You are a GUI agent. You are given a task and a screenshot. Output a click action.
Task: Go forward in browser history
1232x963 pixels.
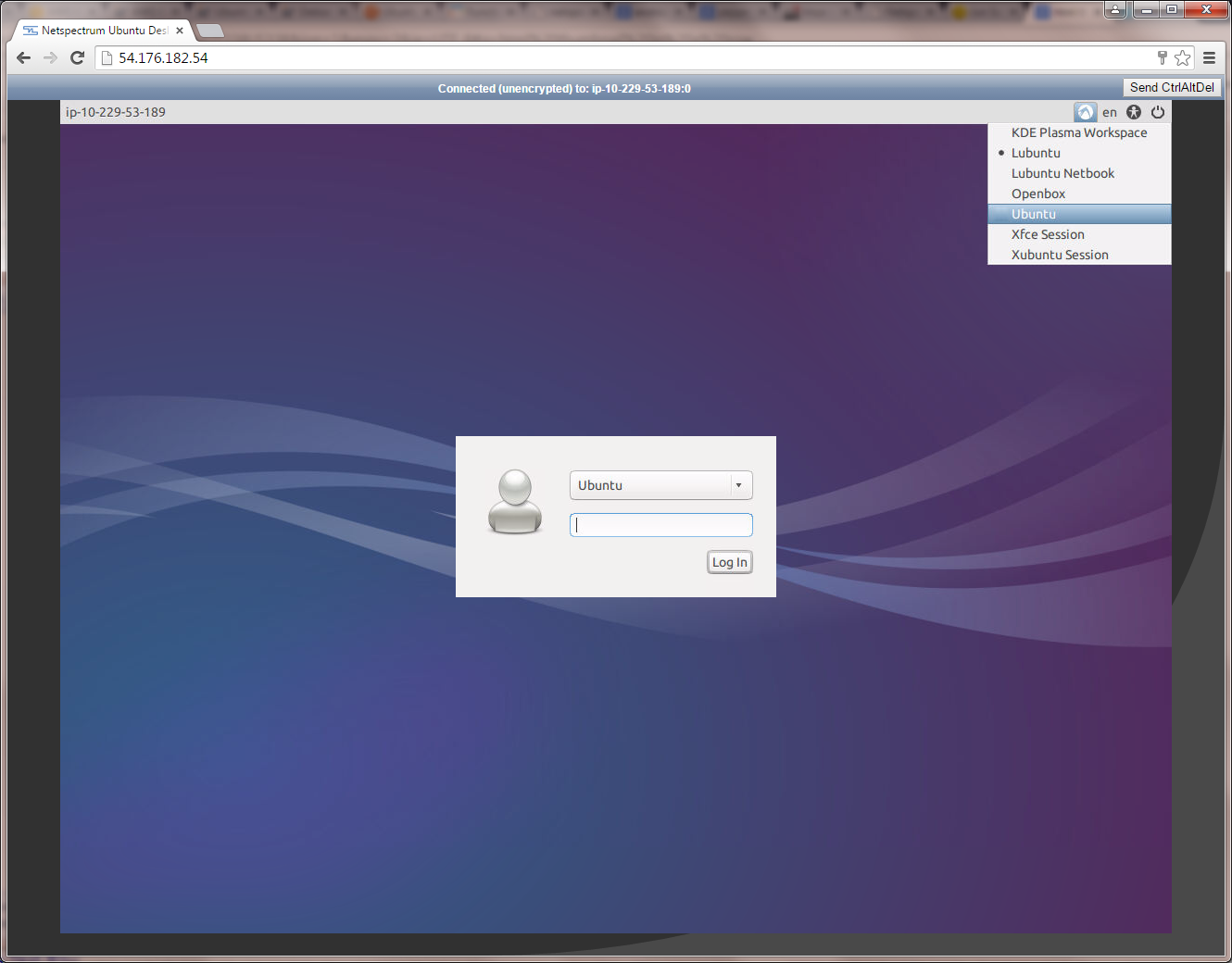[50, 57]
